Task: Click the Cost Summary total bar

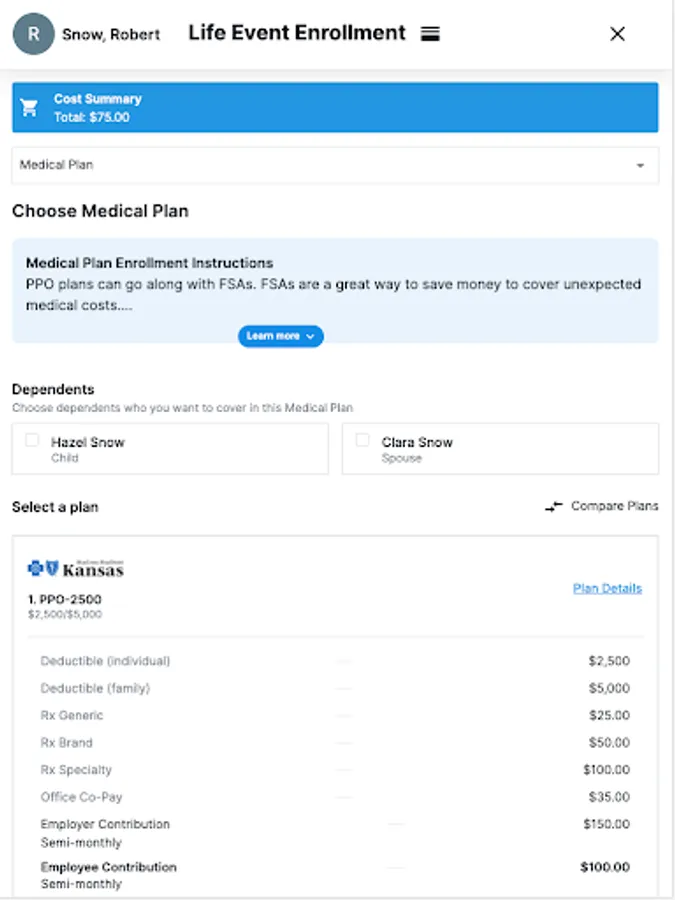Action: 335,108
